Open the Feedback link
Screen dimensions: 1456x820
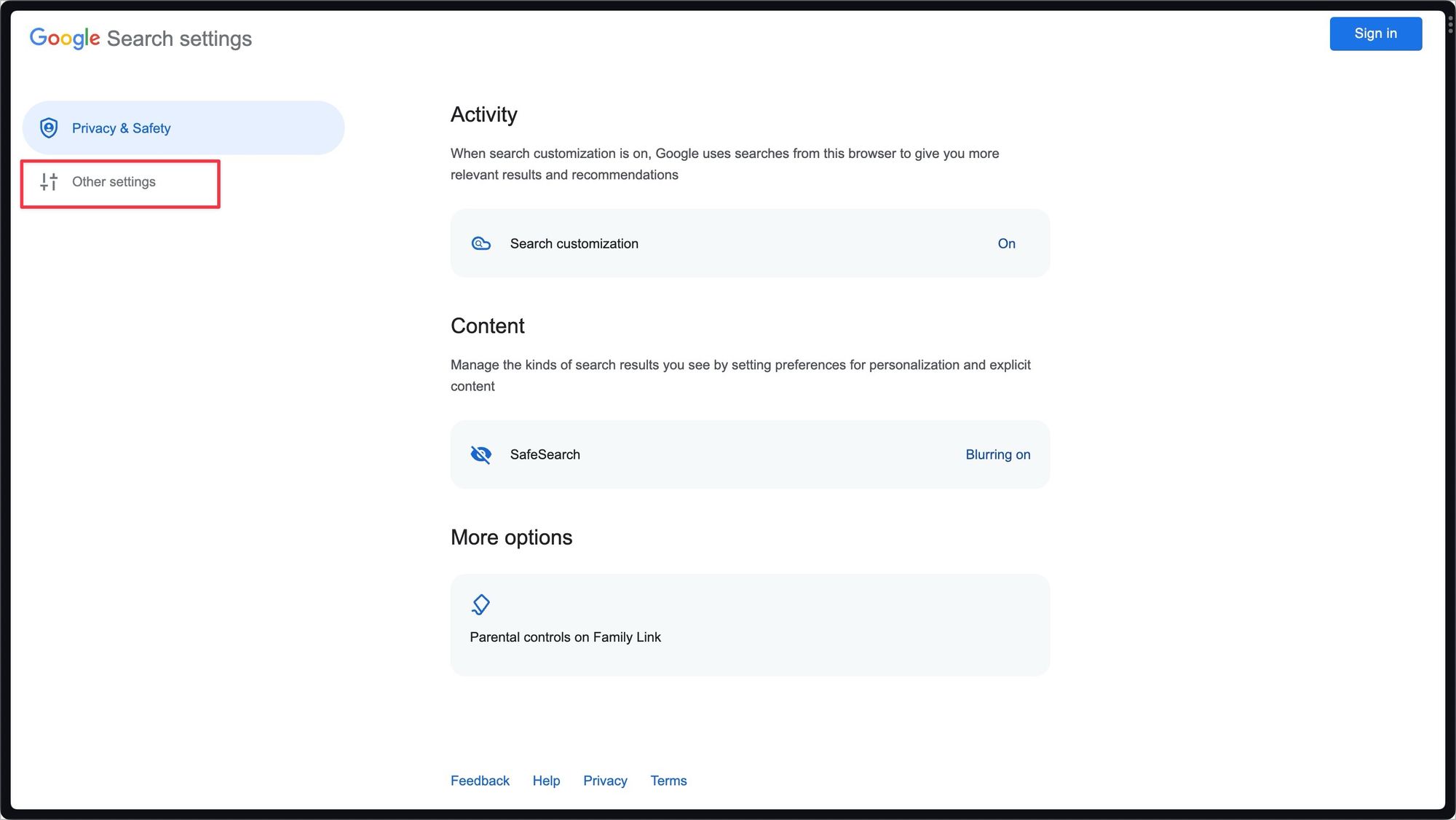pyautogui.click(x=480, y=781)
